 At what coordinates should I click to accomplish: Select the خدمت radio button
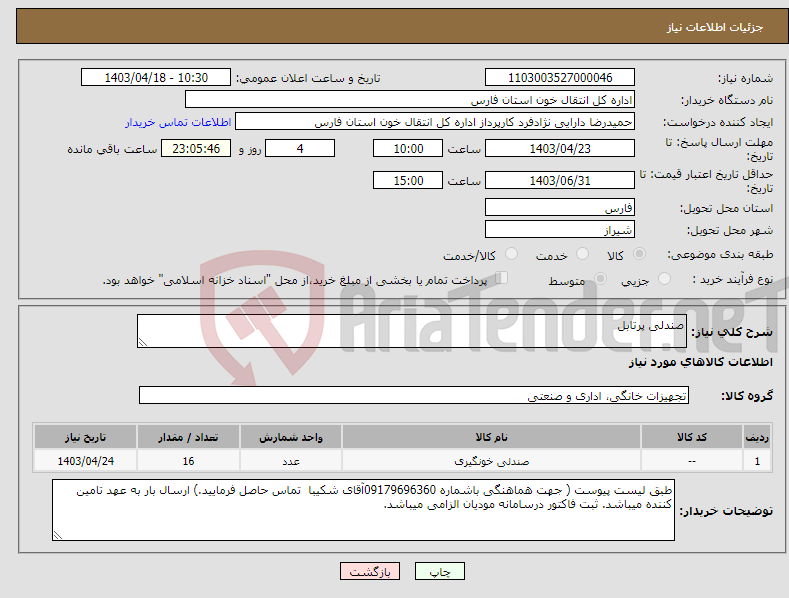click(x=582, y=254)
